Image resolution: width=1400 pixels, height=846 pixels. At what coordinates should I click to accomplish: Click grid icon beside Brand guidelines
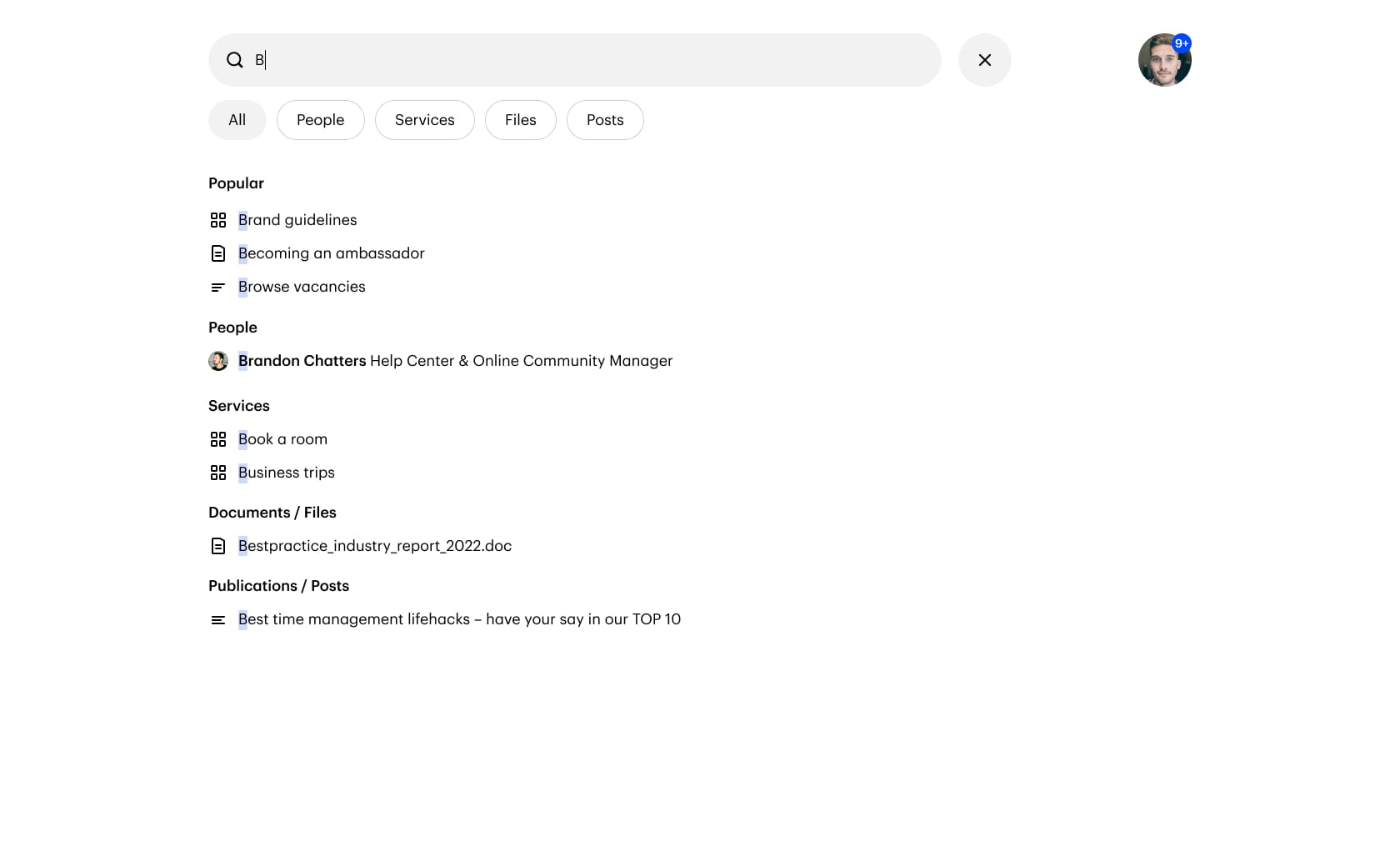click(218, 220)
